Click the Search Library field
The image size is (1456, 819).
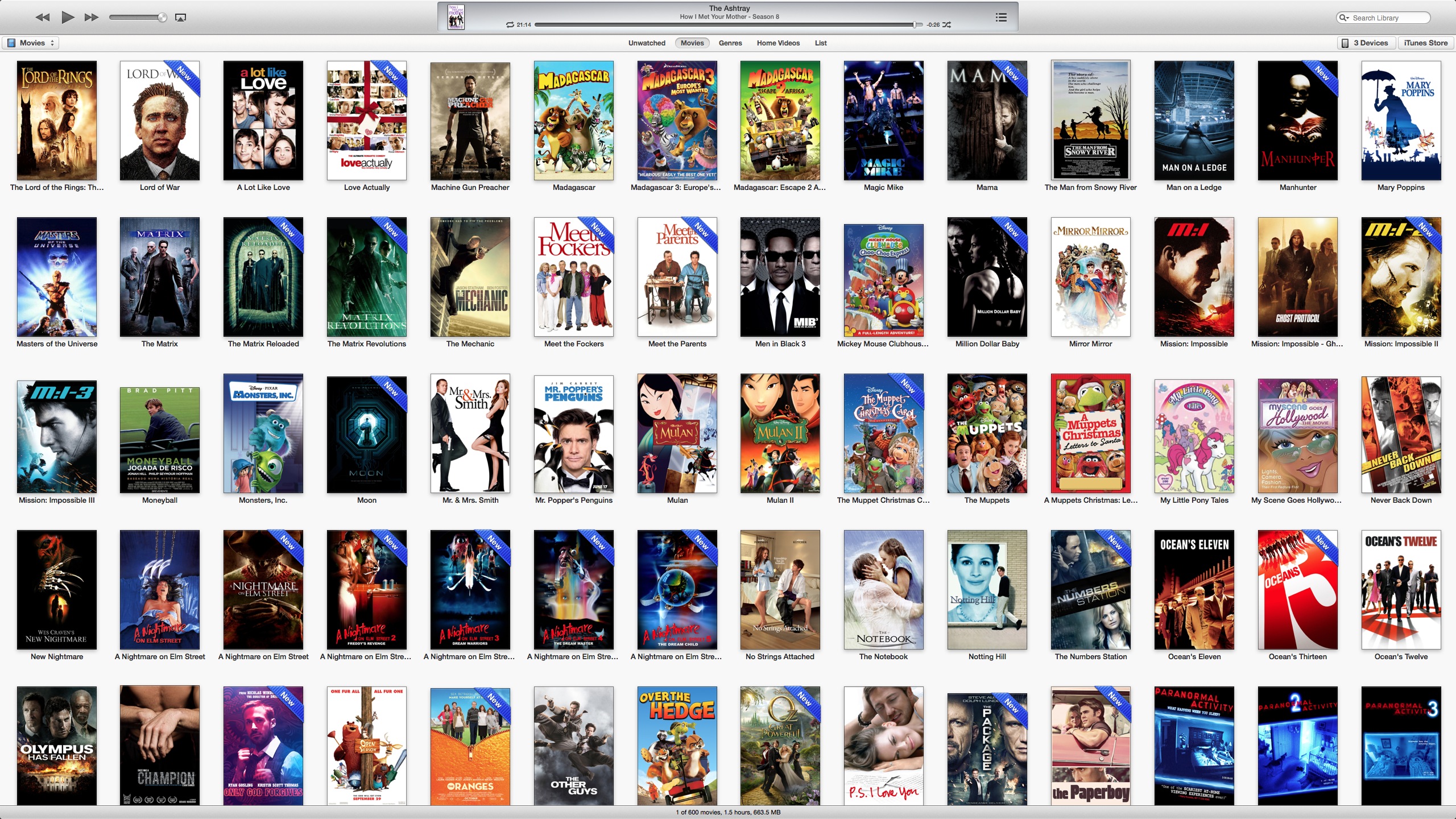pos(1383,18)
